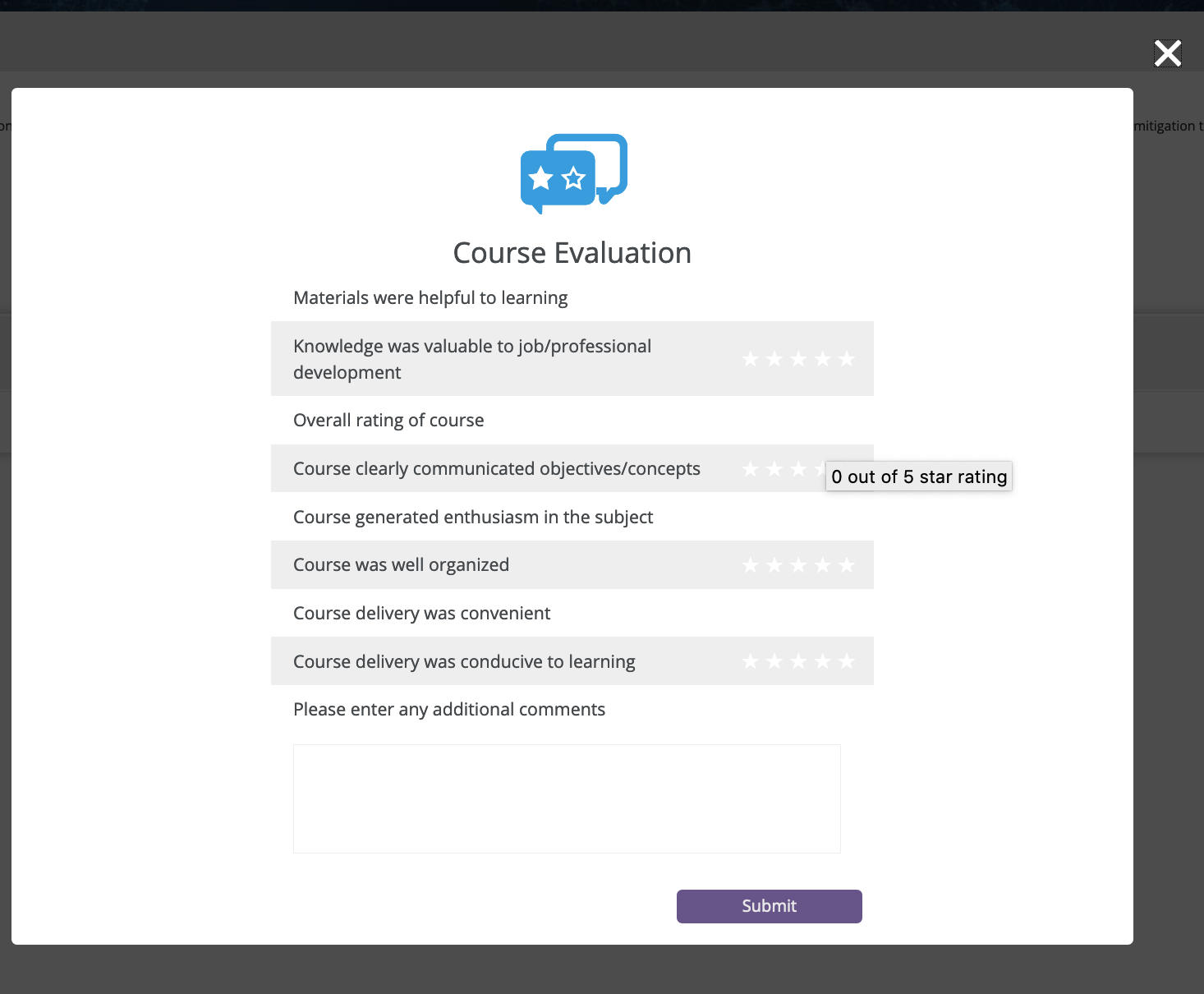Rate delivery conducive to learning three stars

(798, 661)
